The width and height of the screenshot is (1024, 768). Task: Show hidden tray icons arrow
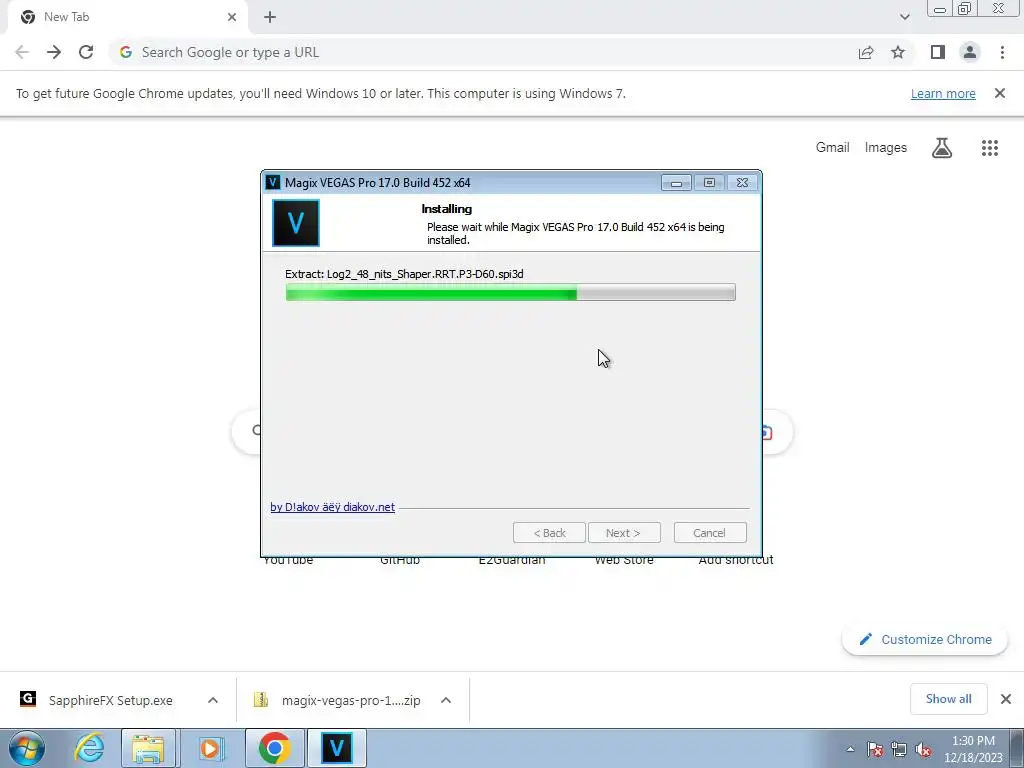[x=850, y=749]
